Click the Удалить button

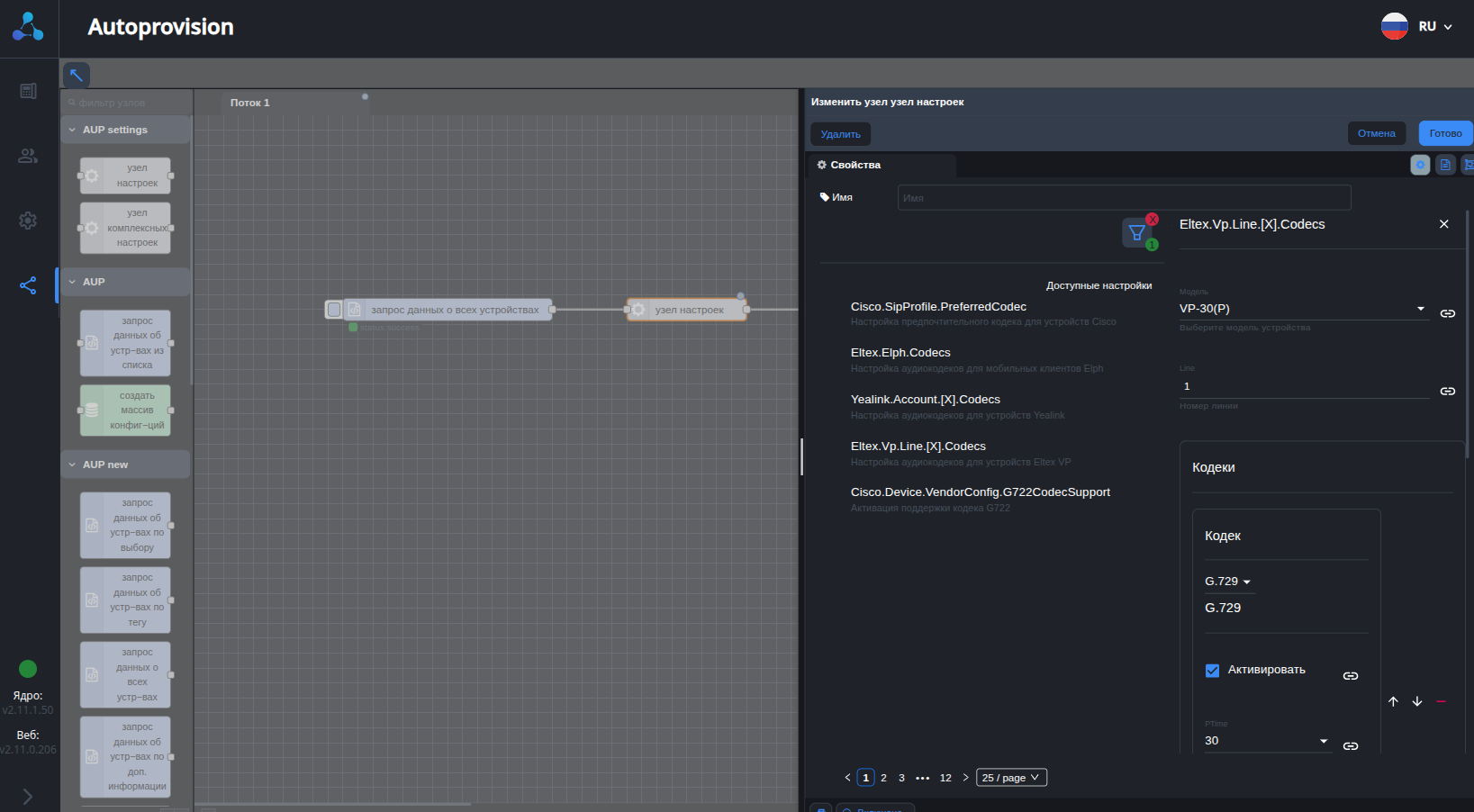(x=840, y=134)
